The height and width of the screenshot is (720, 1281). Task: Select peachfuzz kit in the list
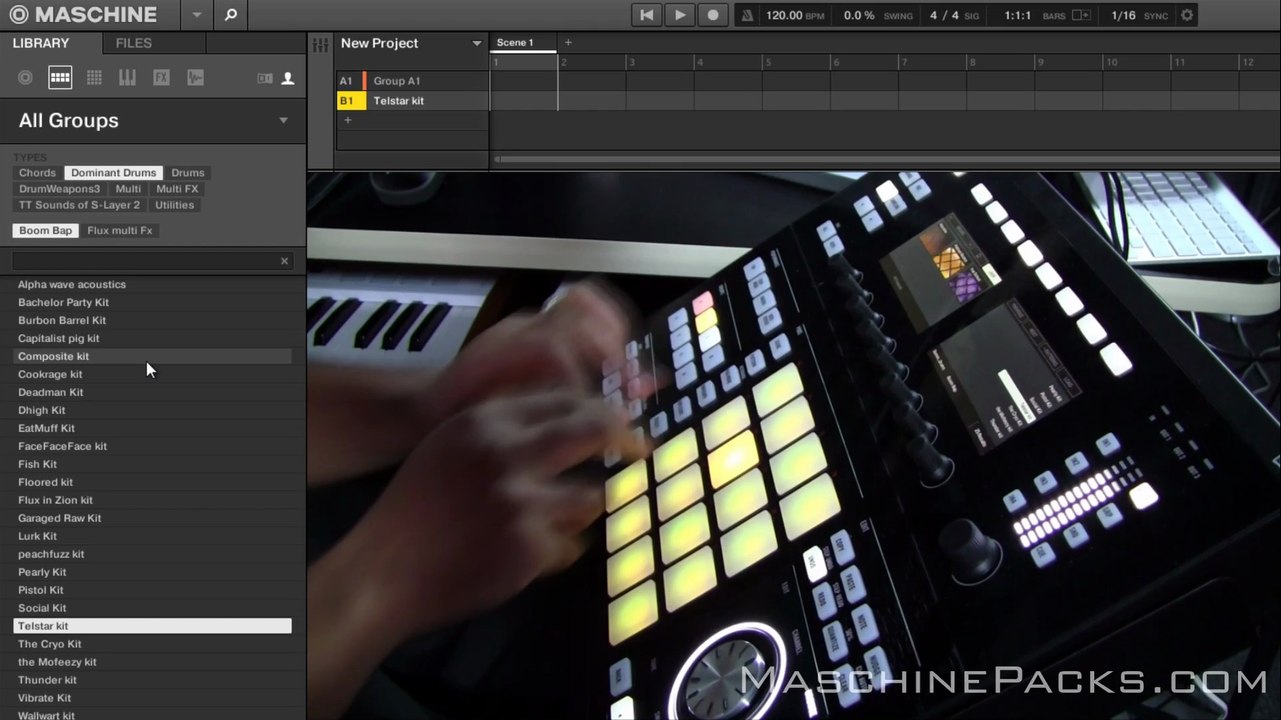coord(152,555)
